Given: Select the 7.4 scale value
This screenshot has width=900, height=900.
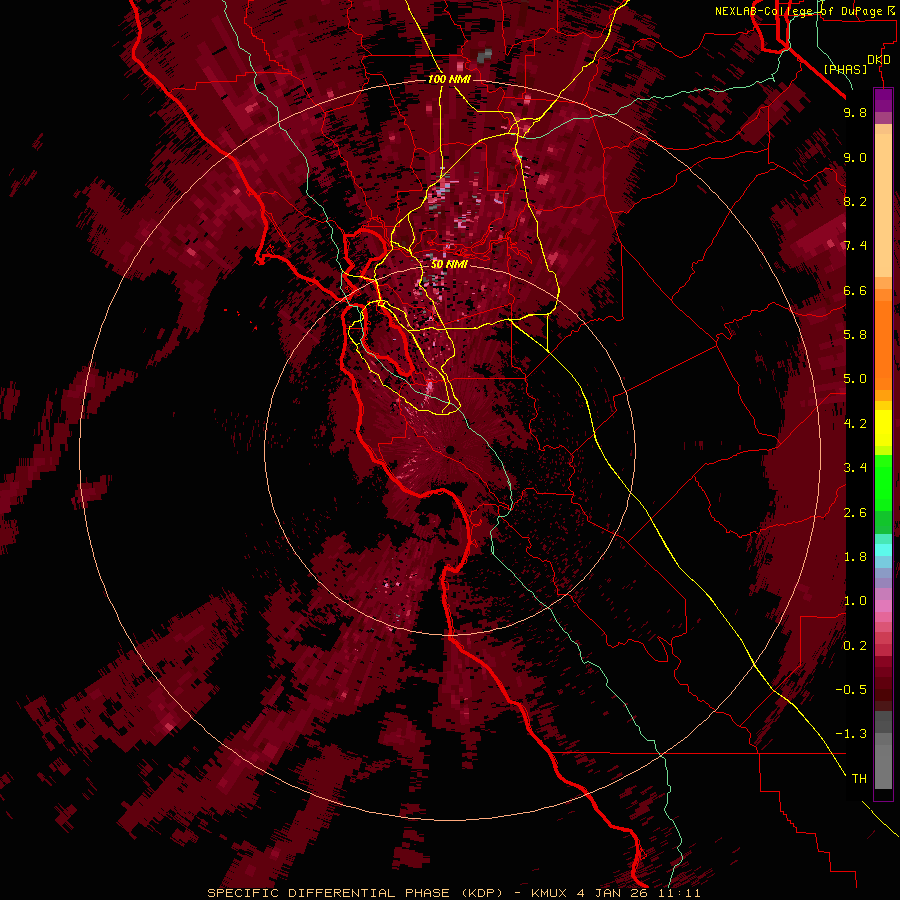Looking at the screenshot, I should click(855, 246).
